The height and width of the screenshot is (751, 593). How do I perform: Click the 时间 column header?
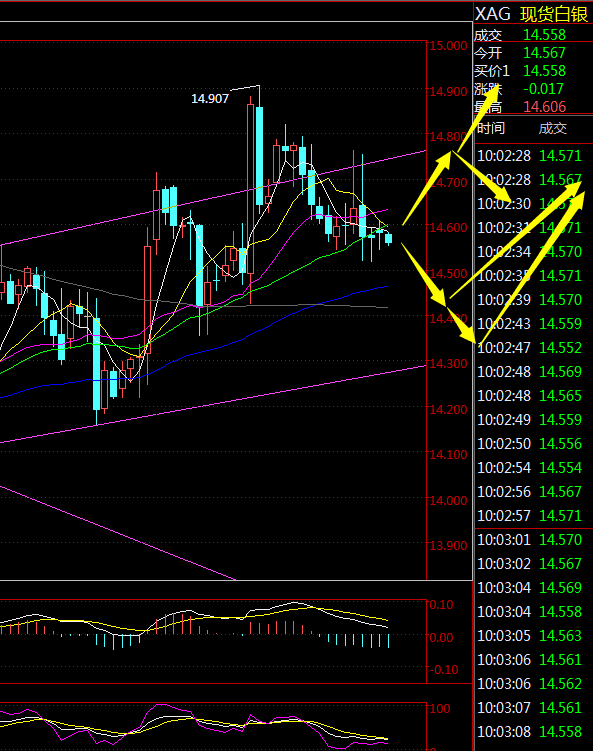(x=491, y=128)
